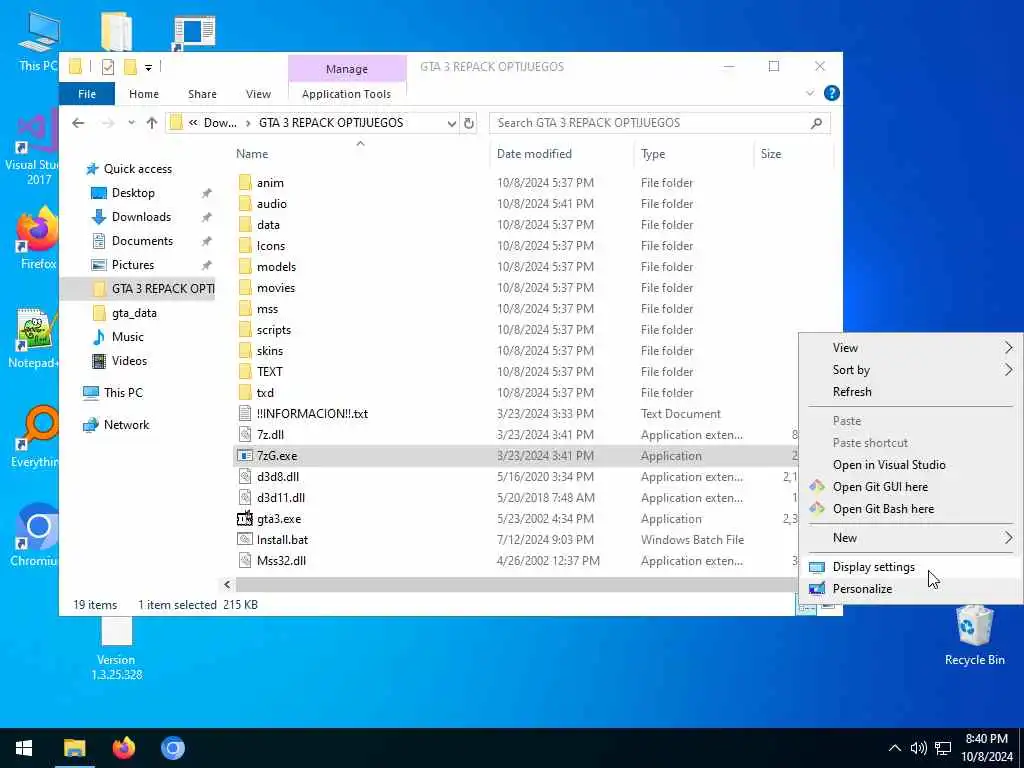The width and height of the screenshot is (1024, 768).
Task: Select Desktop in navigation pane
Action: pos(133,193)
